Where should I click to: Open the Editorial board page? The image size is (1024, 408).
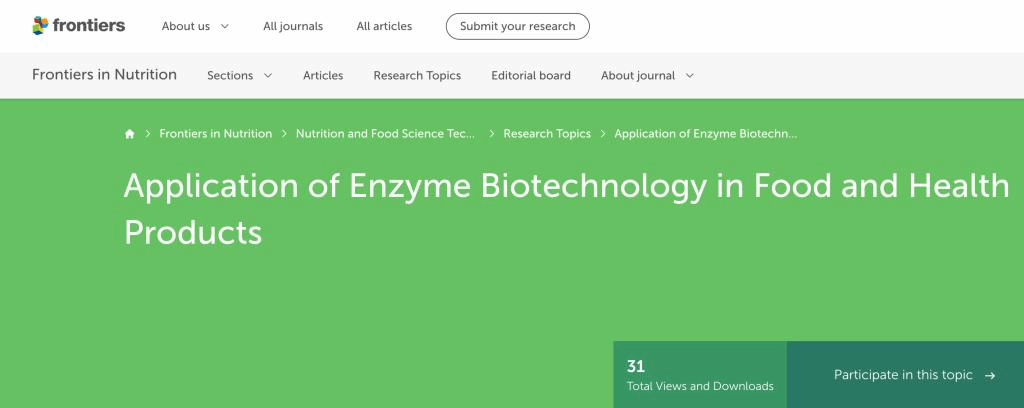(x=531, y=76)
